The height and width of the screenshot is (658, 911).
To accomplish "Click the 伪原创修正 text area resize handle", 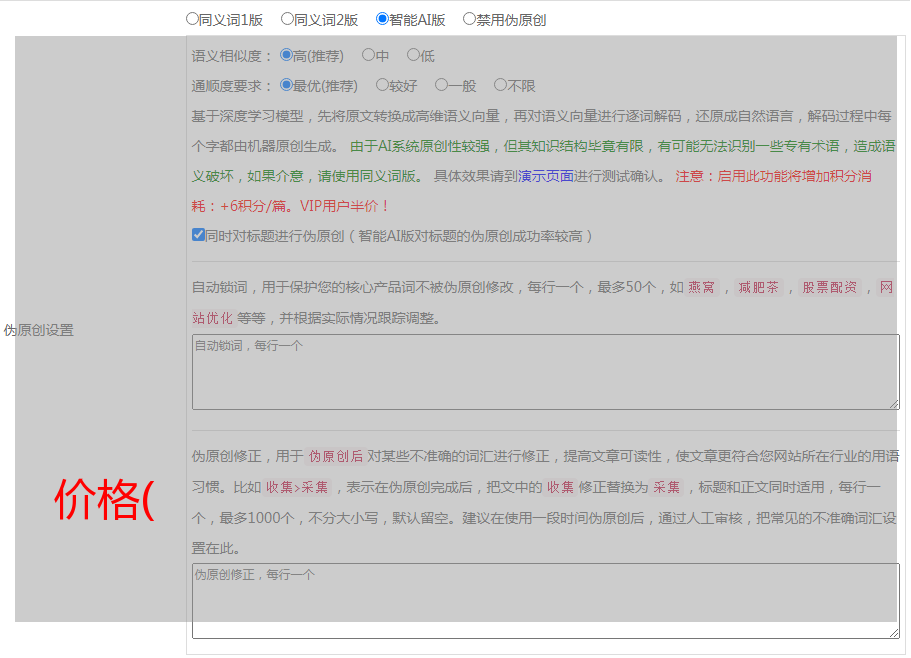I will pyautogui.click(x=894, y=633).
